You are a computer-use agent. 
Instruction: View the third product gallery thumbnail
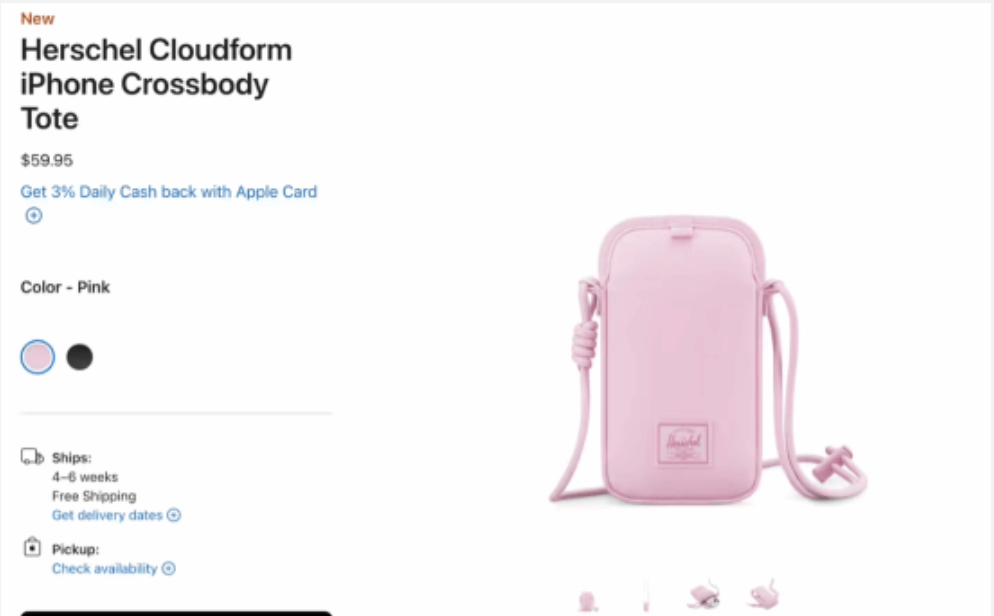click(x=704, y=594)
